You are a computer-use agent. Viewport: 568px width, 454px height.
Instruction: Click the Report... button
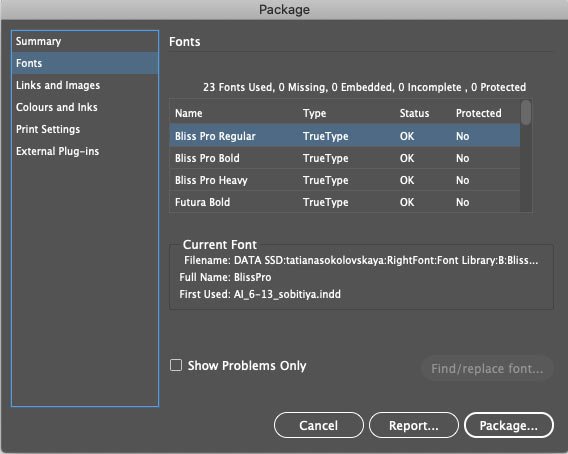click(x=414, y=425)
